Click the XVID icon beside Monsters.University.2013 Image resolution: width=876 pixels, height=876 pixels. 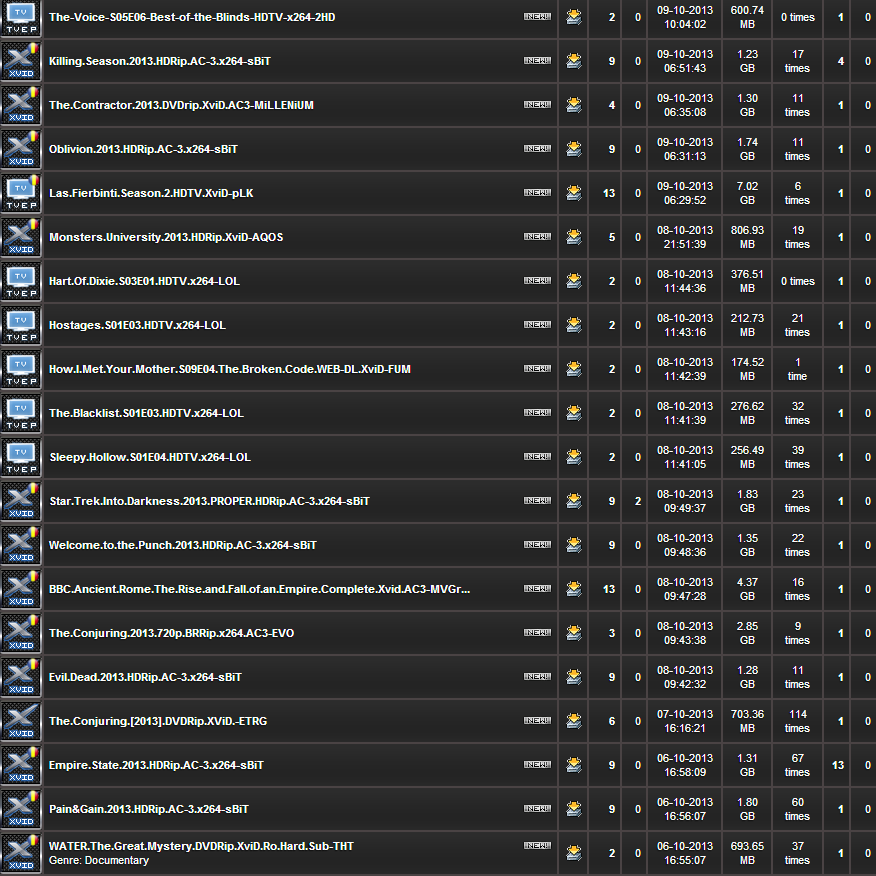(21, 237)
